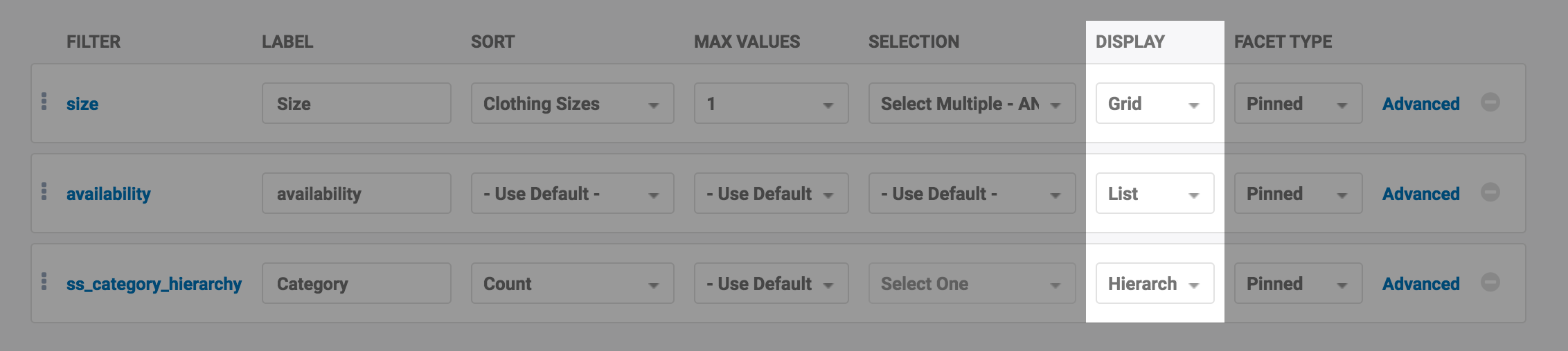
Task: Remove the availability filter with minus icon
Action: click(1490, 192)
